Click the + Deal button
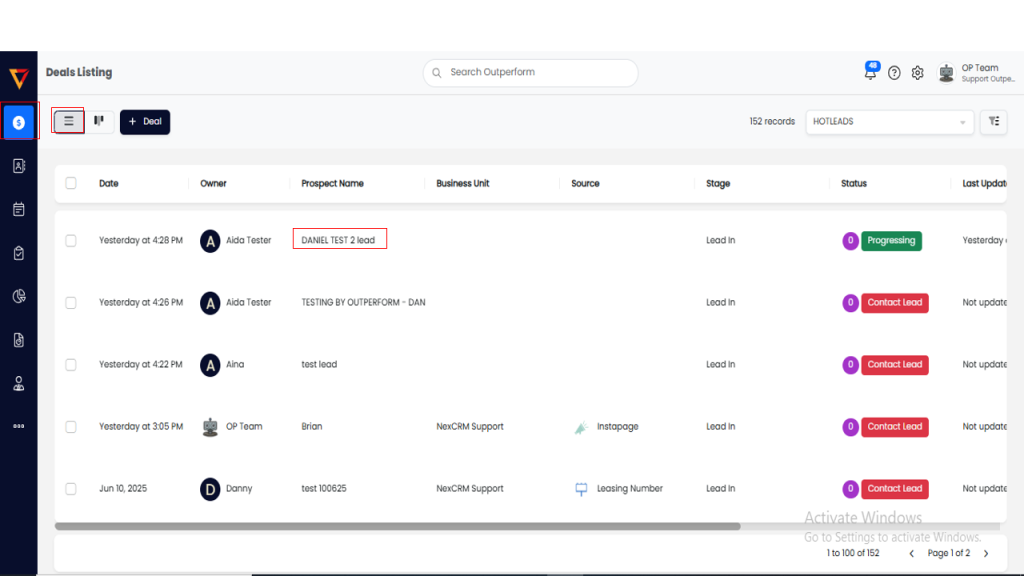1024x576 pixels. tap(145, 121)
